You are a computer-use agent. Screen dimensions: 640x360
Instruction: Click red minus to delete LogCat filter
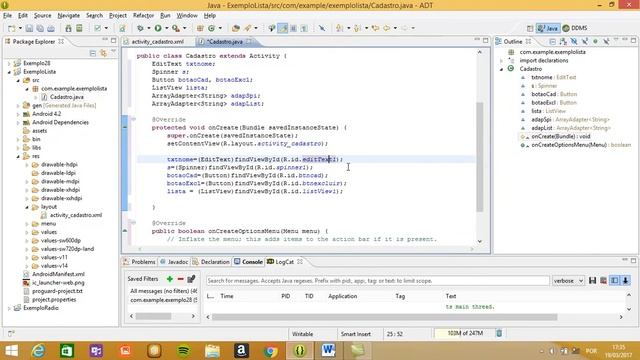[x=180, y=279]
